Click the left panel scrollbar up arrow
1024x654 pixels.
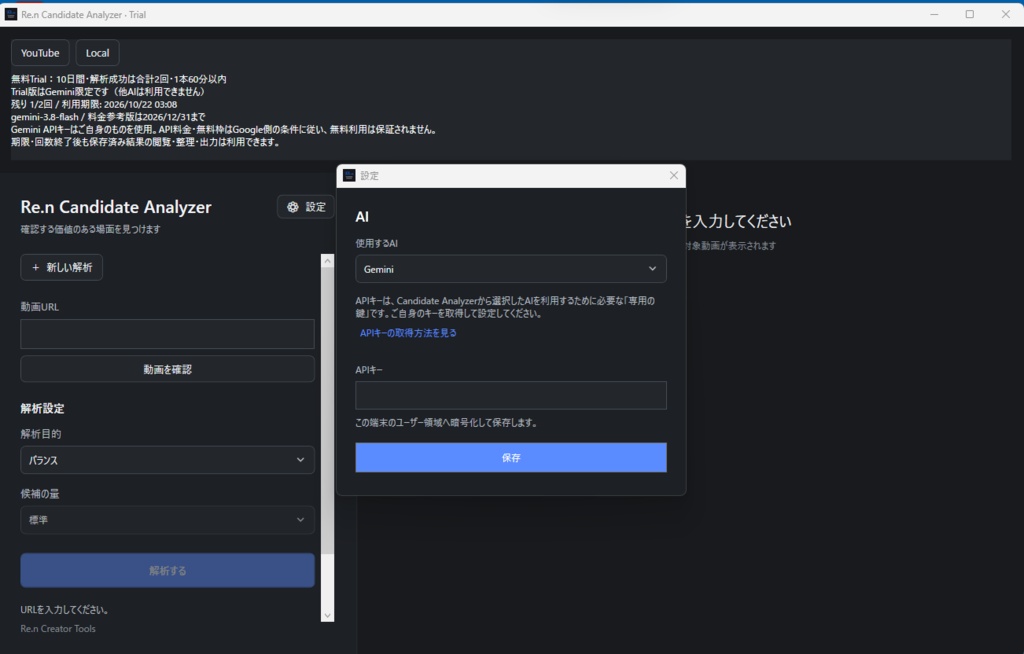point(328,261)
